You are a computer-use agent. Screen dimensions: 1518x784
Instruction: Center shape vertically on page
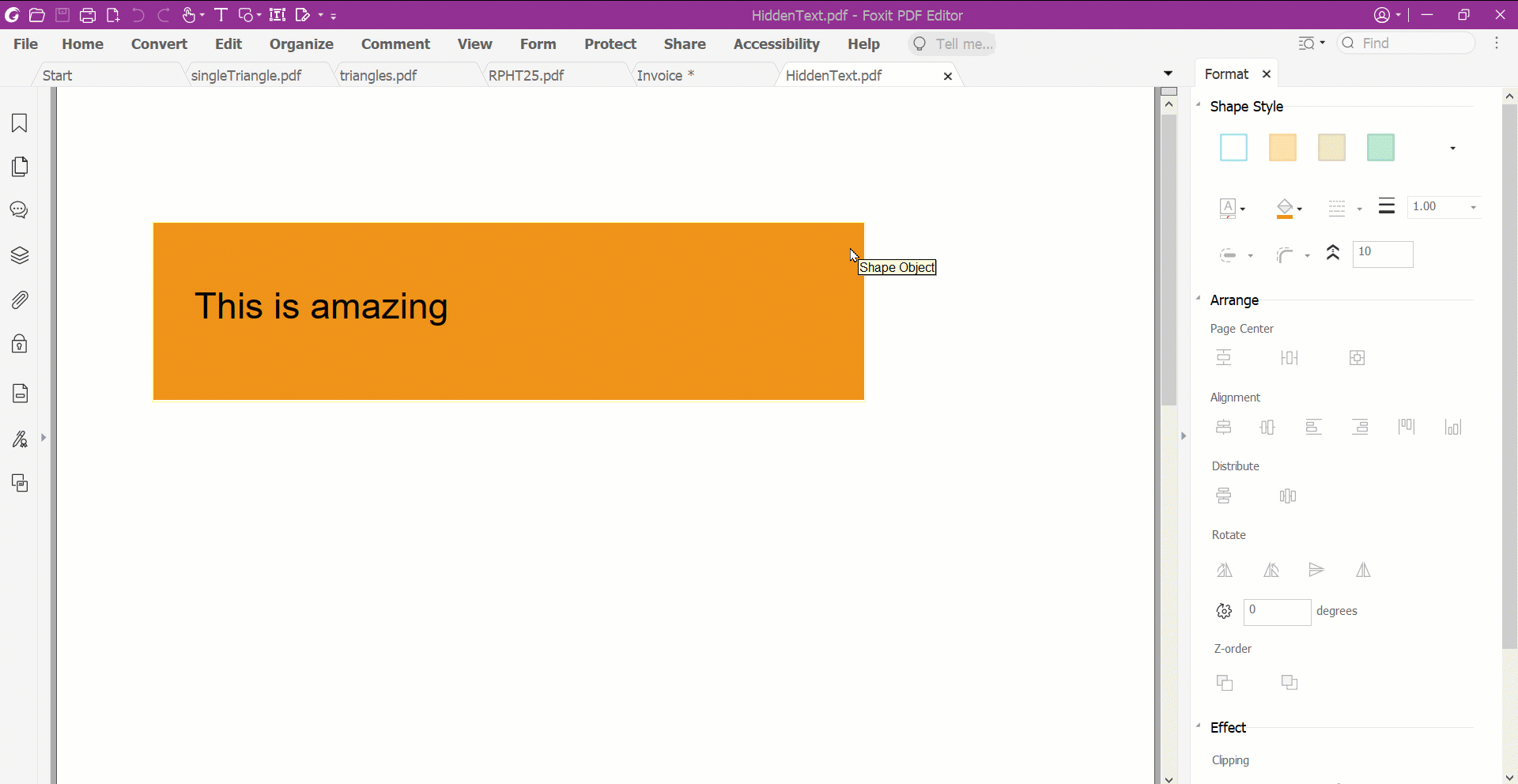(x=1224, y=358)
